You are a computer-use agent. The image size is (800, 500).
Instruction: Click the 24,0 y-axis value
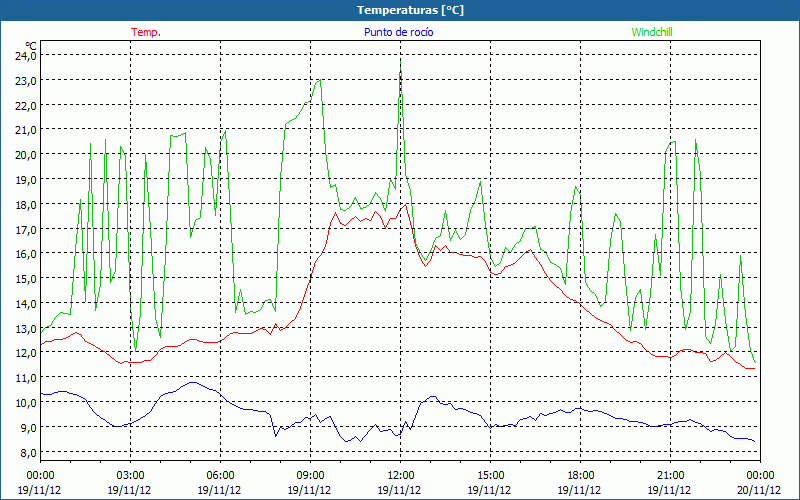click(x=26, y=56)
